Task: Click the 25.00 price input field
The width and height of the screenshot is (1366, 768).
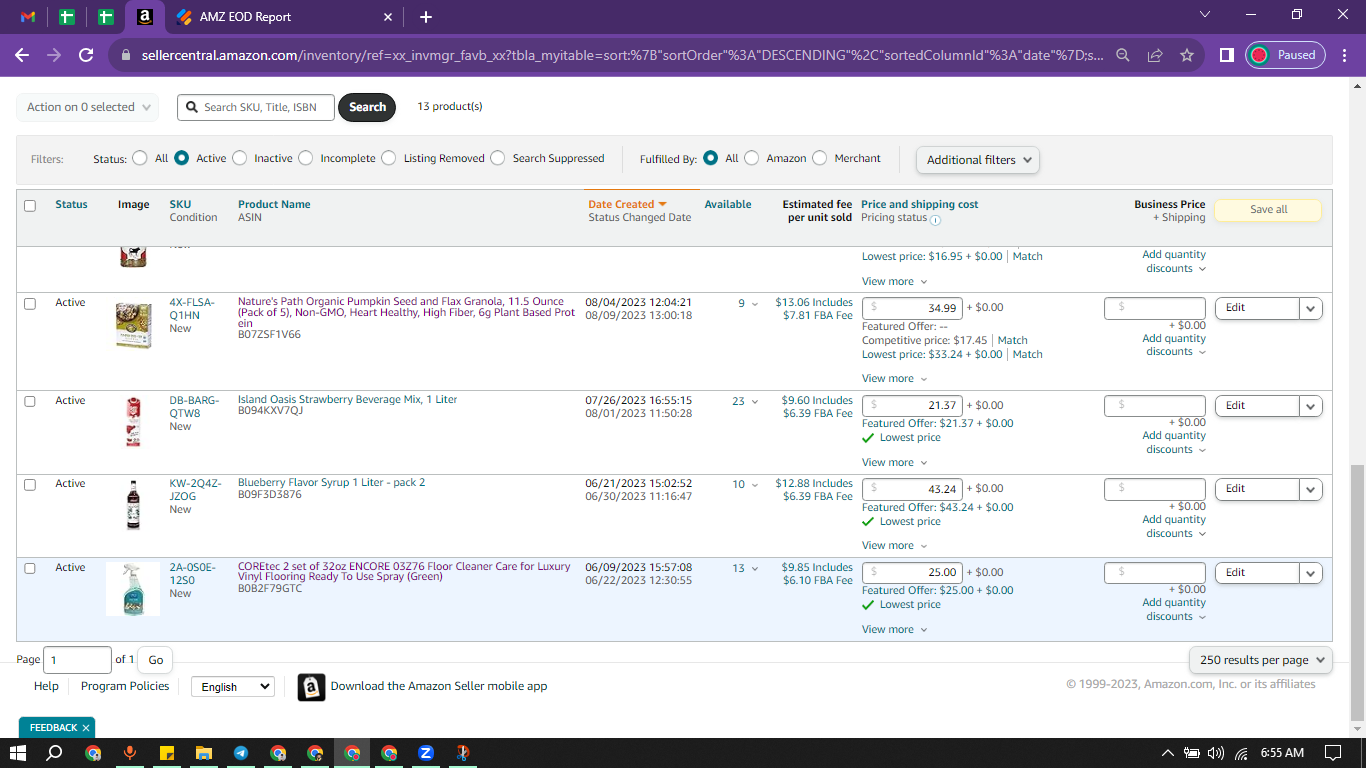Action: pos(912,573)
